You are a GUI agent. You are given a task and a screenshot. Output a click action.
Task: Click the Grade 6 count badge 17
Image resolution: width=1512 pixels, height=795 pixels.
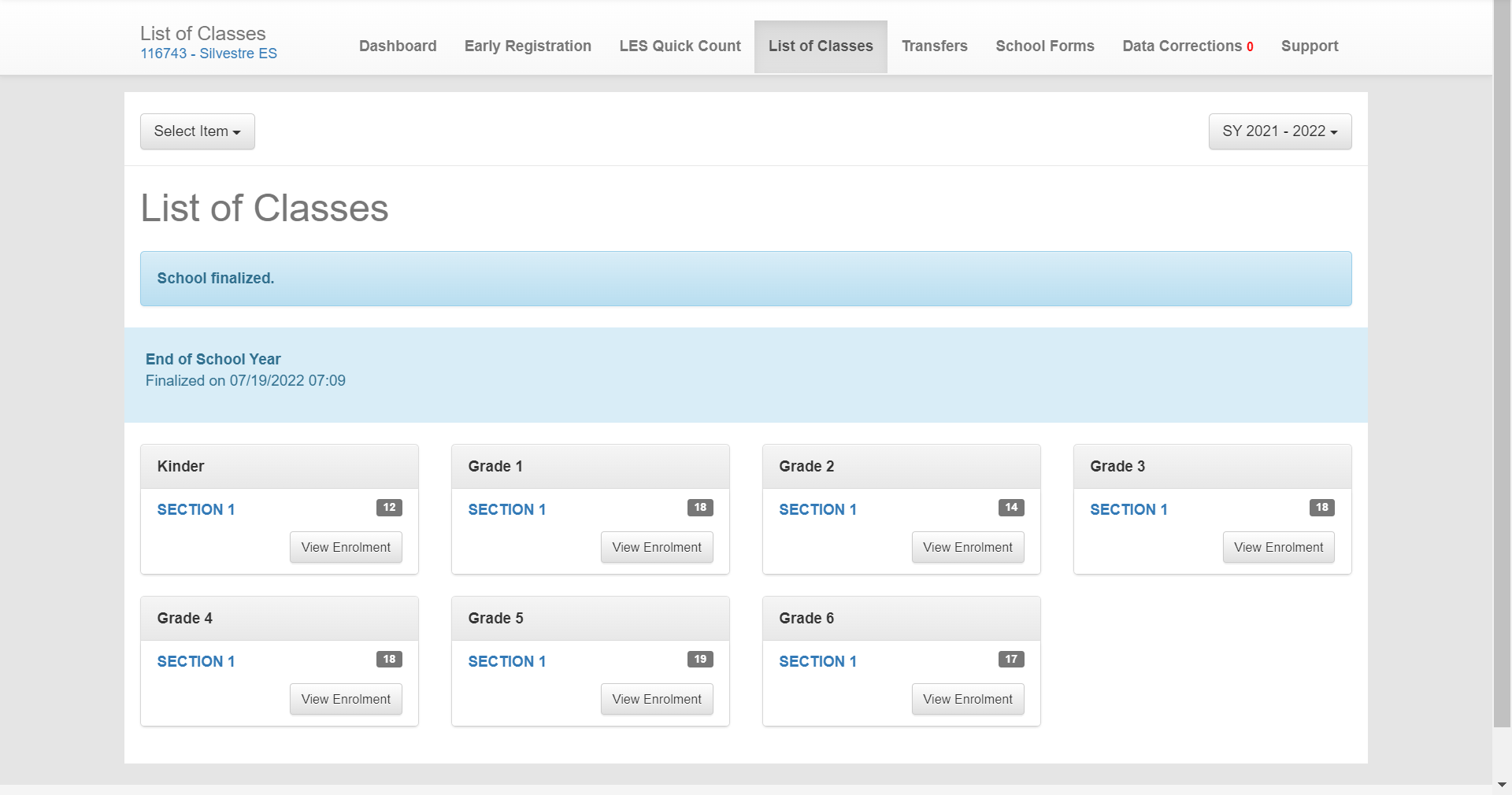tap(1011, 660)
